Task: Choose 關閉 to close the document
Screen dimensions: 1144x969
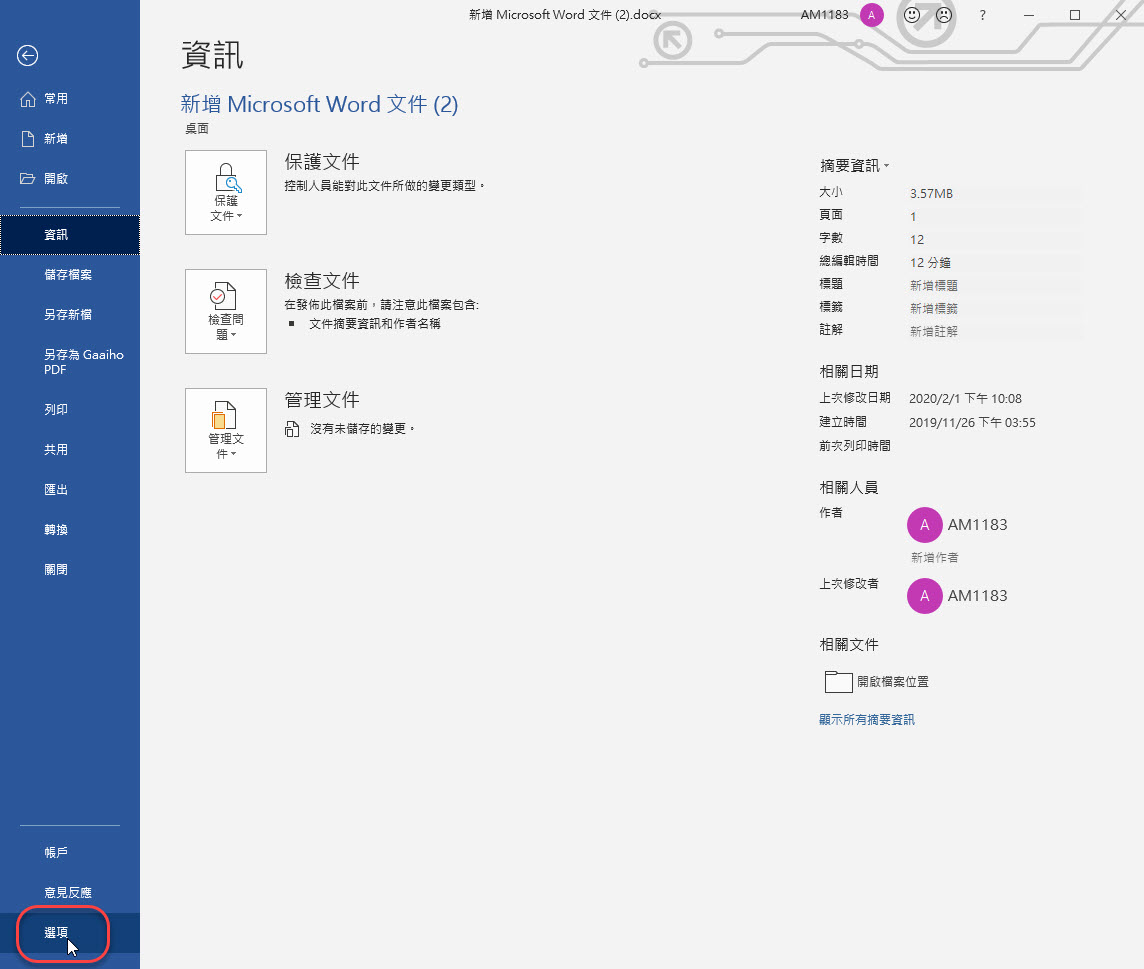Action: (x=70, y=570)
